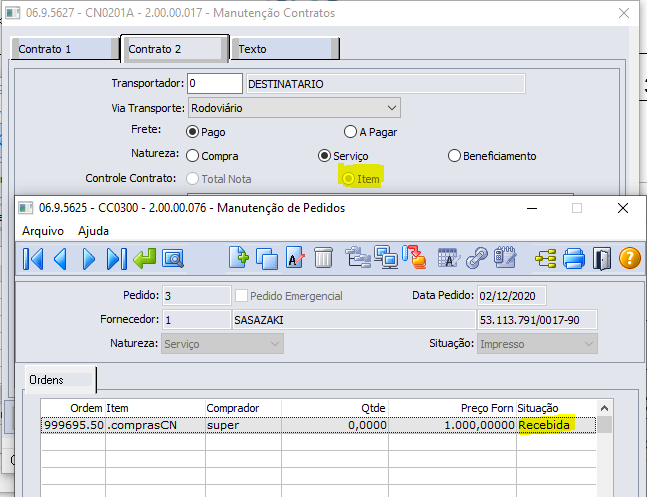Viewport: 647px width, 497px height.
Task: Choose Natureza Compra radio option
Action: (192, 156)
